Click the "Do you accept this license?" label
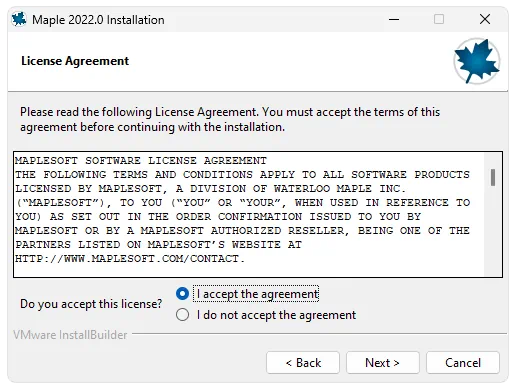Viewport: 518px width, 390px height. [91, 304]
